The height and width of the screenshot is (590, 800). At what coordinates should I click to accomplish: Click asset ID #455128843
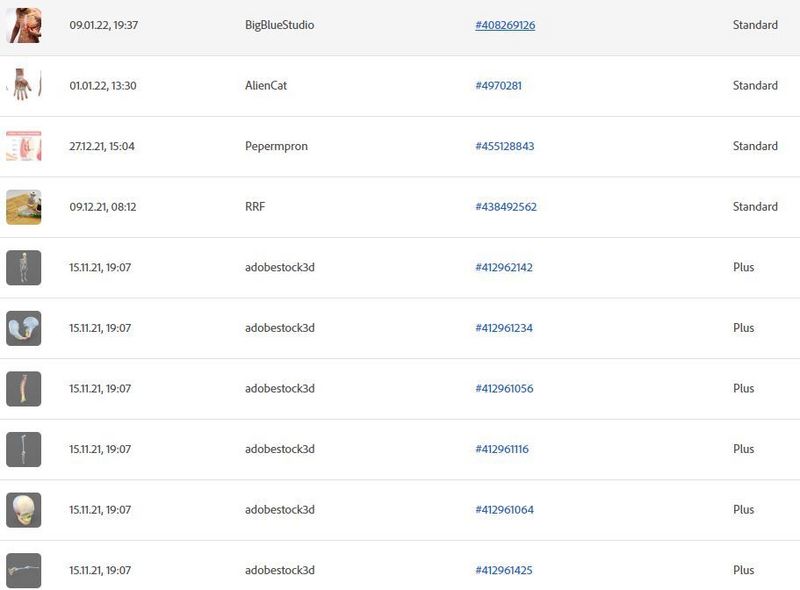(x=505, y=146)
